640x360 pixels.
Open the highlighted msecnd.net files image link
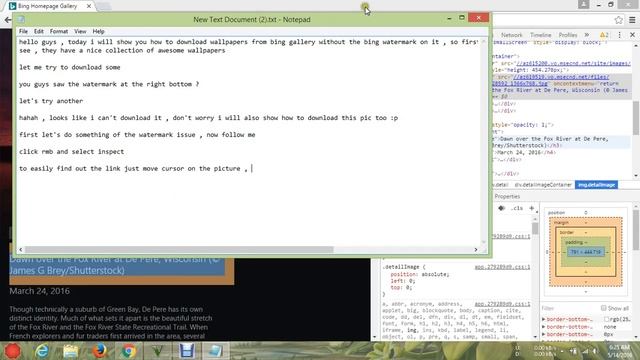click(x=561, y=77)
